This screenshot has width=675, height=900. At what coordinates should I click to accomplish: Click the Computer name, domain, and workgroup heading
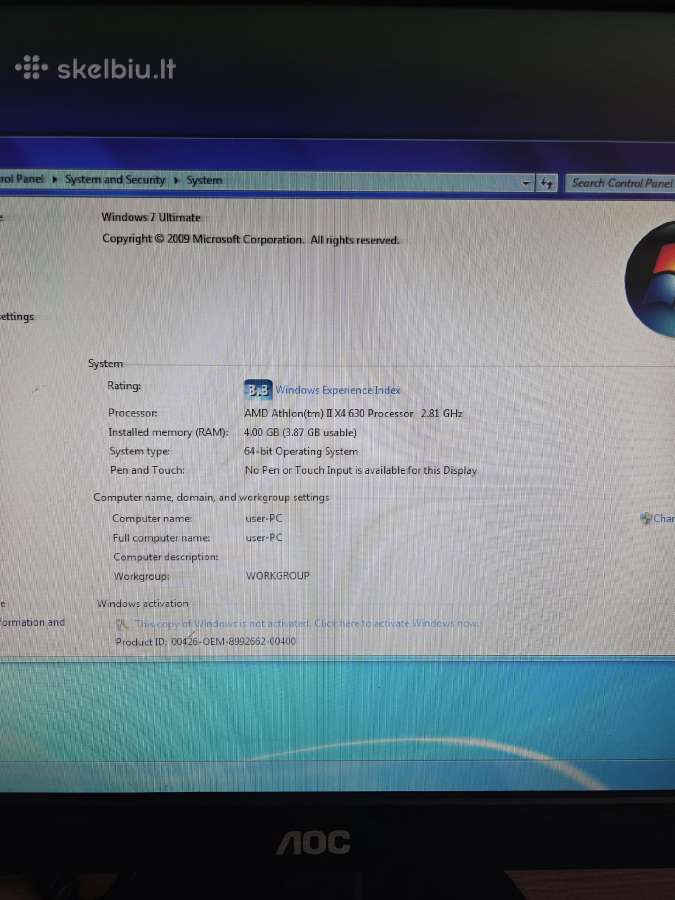click(x=211, y=497)
